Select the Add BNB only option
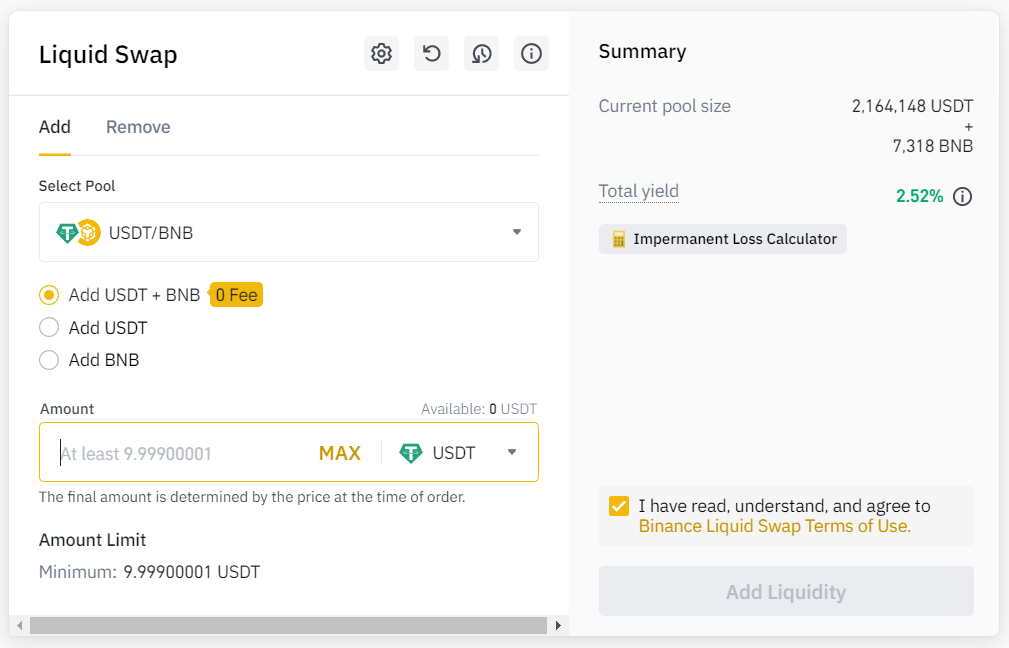This screenshot has width=1009, height=648. [49, 359]
